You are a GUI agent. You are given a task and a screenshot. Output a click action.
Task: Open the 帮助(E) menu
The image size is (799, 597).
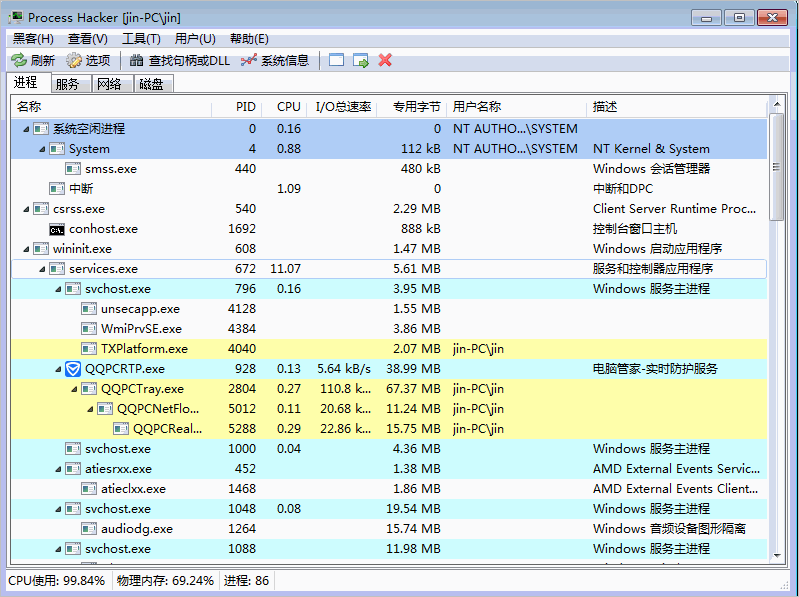(249, 39)
